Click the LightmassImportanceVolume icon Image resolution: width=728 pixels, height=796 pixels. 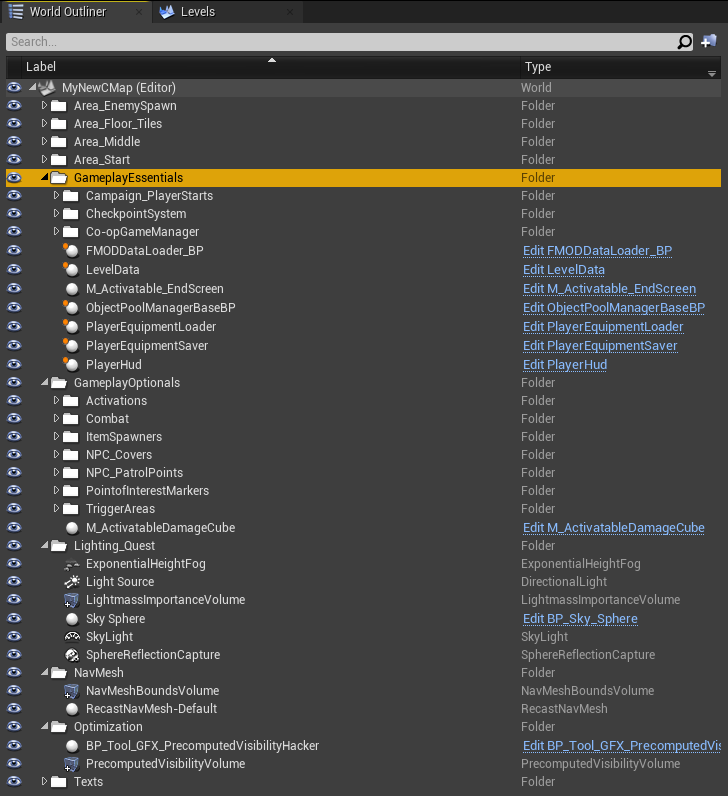[x=71, y=600]
